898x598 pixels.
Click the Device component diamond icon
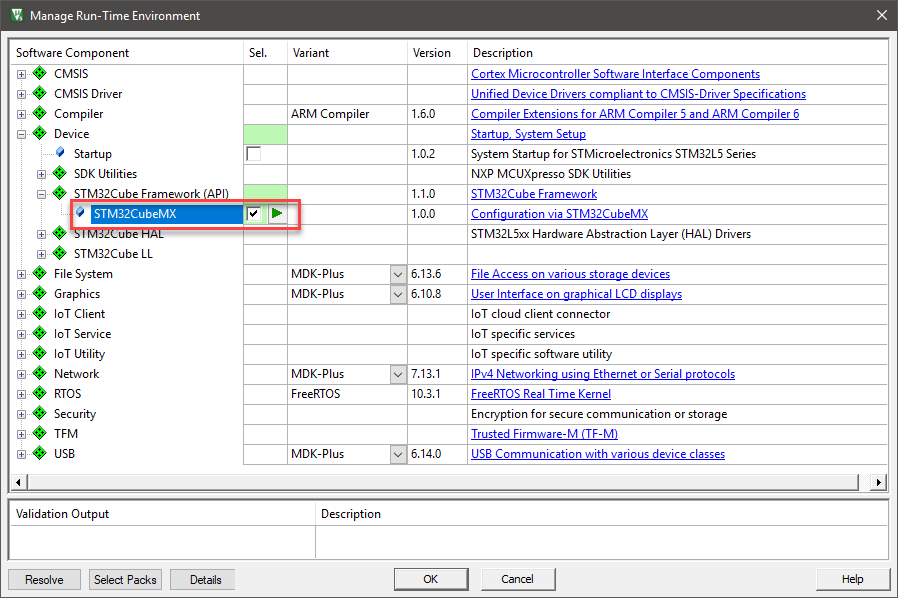[x=40, y=133]
